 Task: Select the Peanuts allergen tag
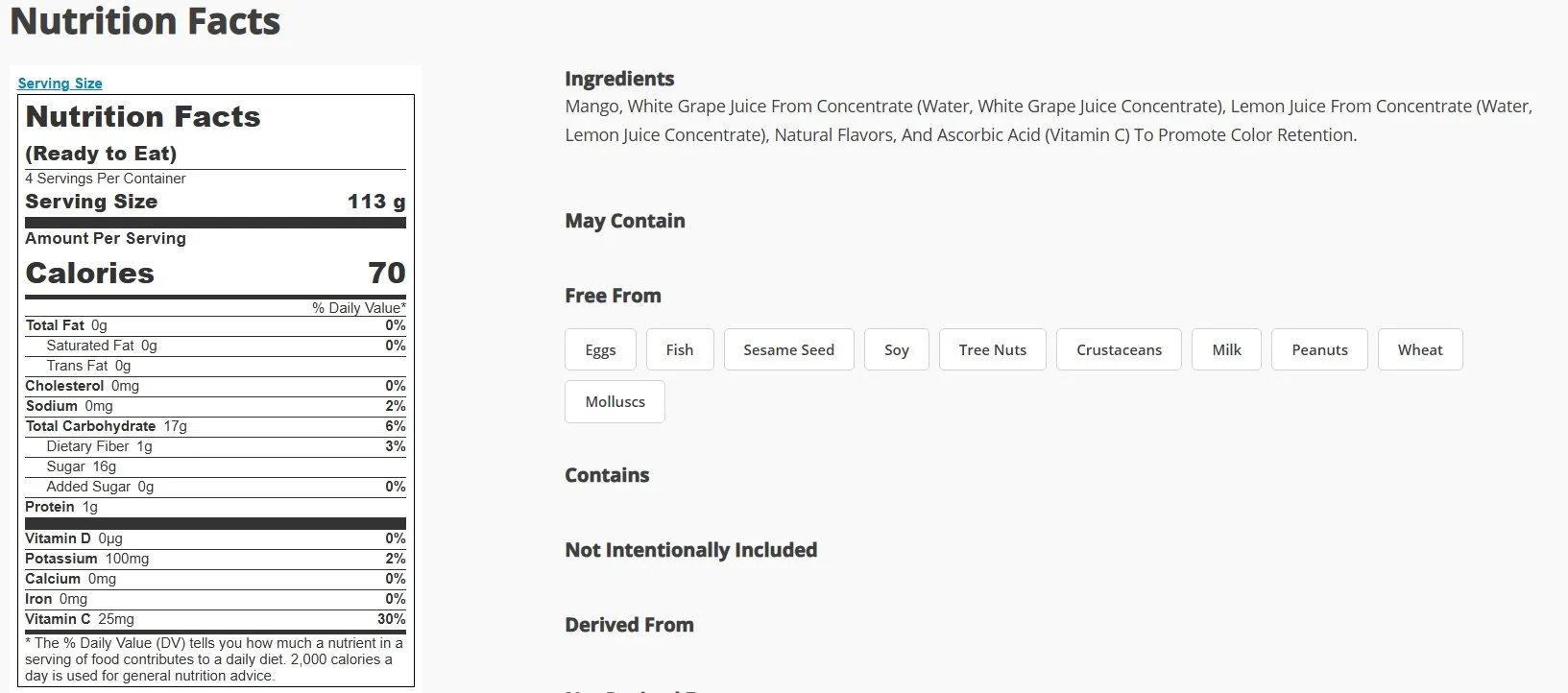(x=1319, y=349)
